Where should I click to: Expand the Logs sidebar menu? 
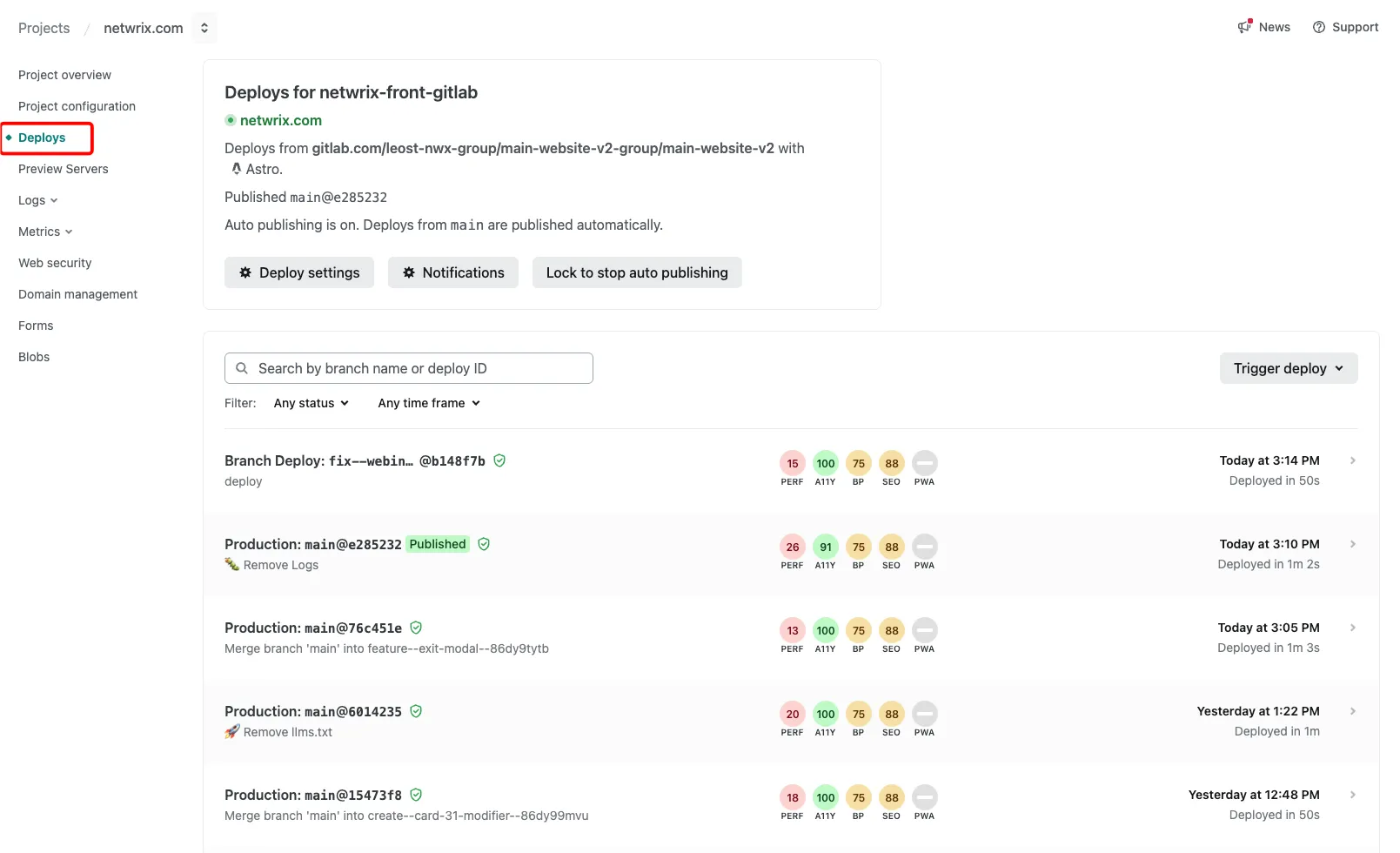click(x=37, y=200)
